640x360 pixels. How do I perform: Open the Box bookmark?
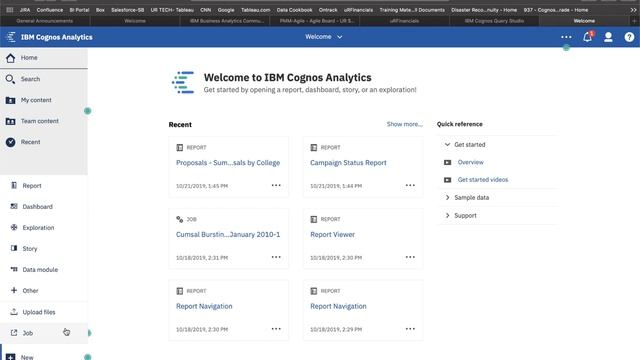[x=100, y=10]
